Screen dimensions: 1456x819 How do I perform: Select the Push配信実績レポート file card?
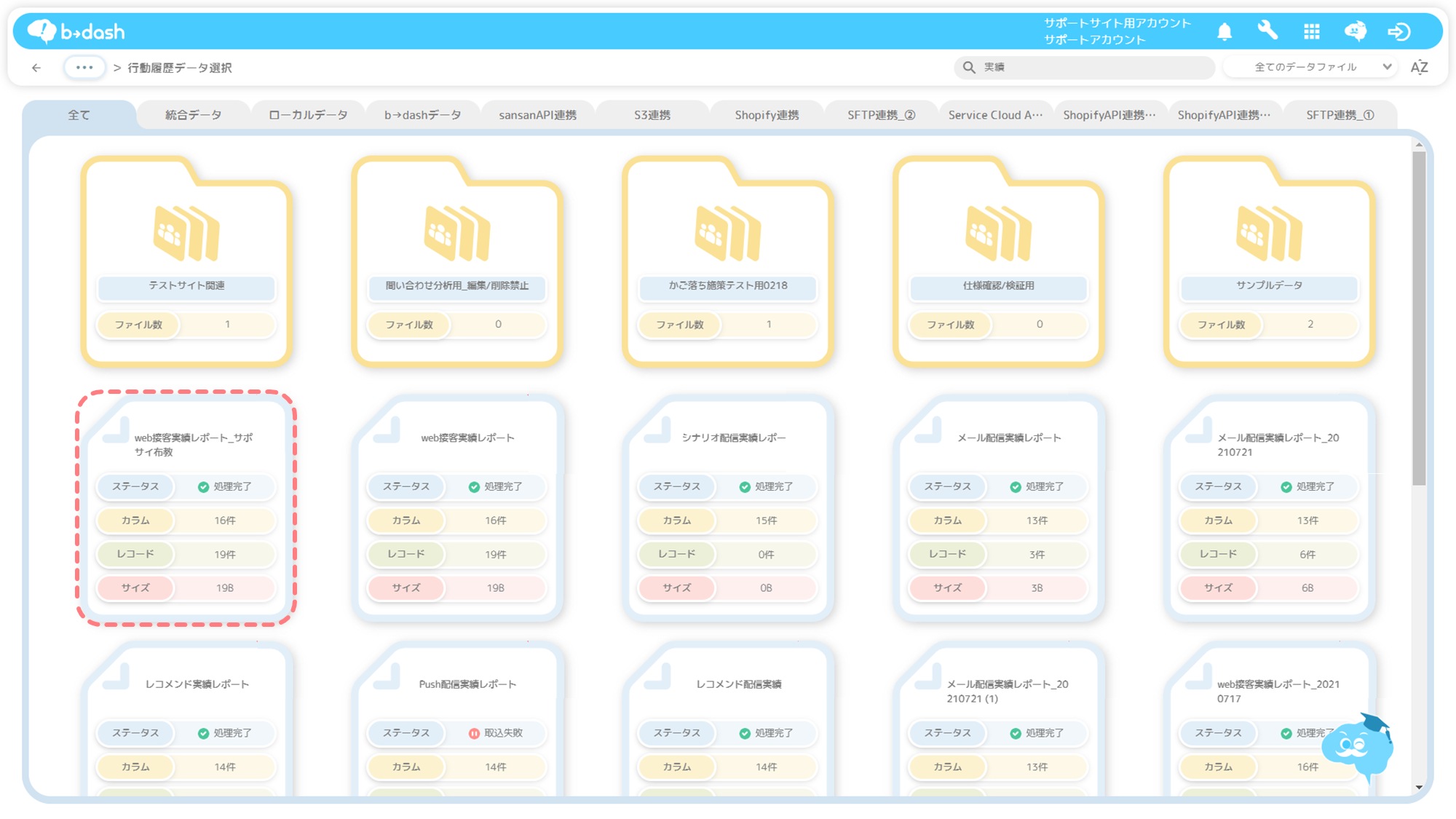coord(457,719)
